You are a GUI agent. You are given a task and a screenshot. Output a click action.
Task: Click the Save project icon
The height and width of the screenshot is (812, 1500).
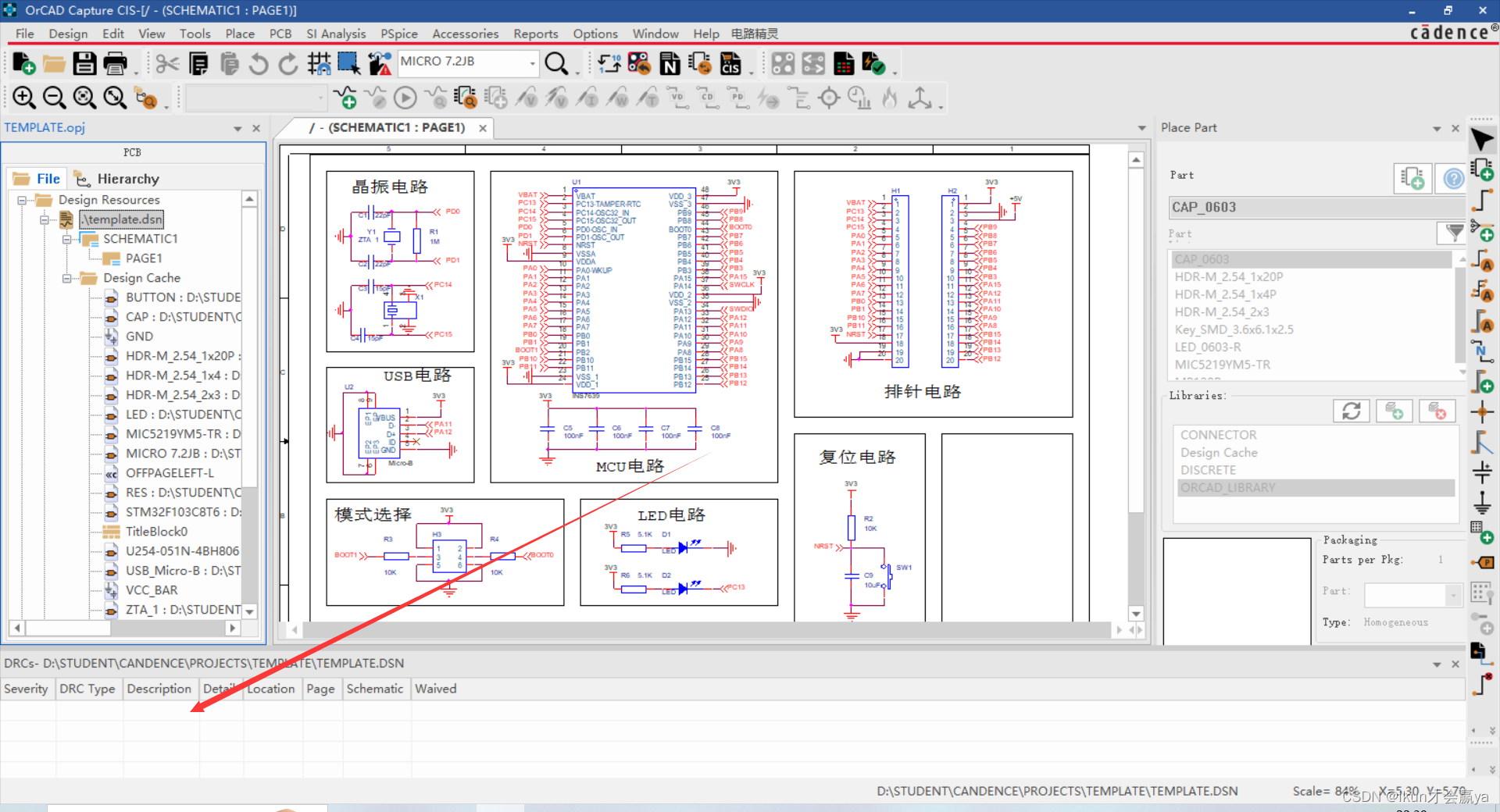(85, 63)
